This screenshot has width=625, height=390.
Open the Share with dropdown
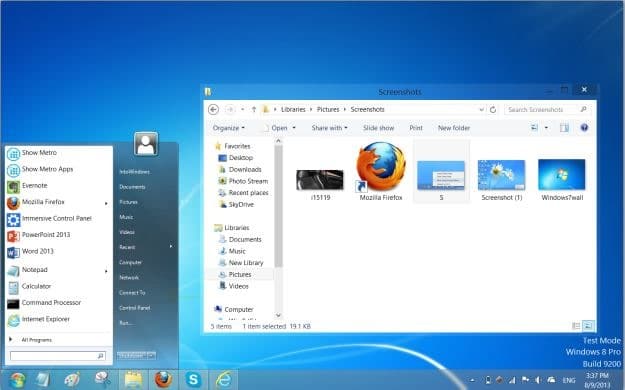pos(329,128)
